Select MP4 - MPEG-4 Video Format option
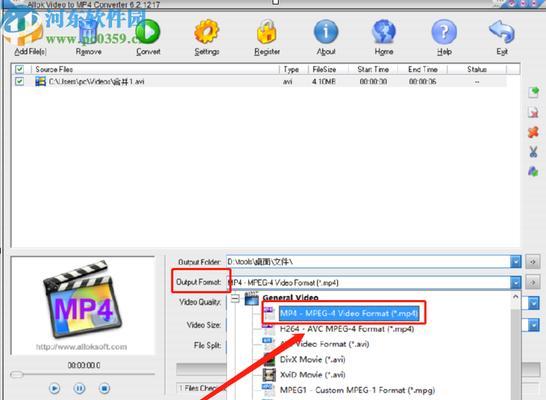Viewport: 546px width, 400px height. pos(349,313)
